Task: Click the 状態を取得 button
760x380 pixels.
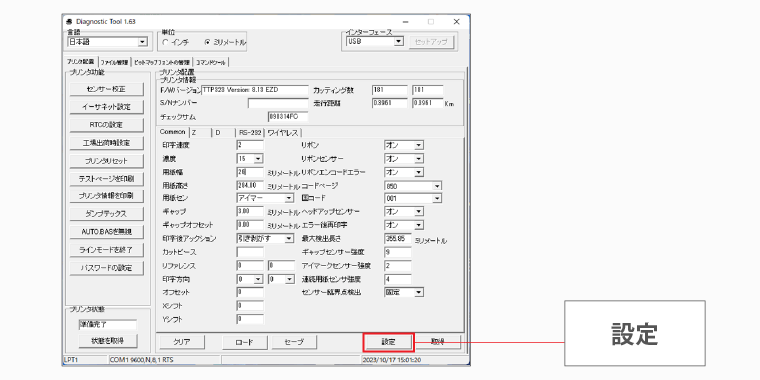Action: tap(108, 341)
